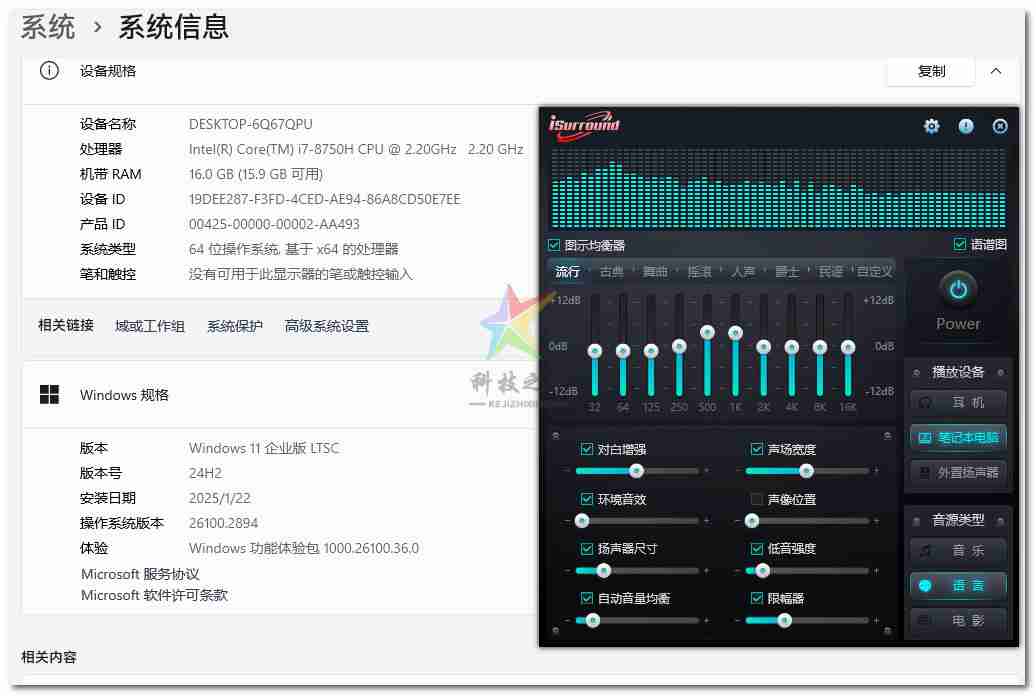
Task: Switch audio source type to 电影 (movie)
Action: coord(957,621)
